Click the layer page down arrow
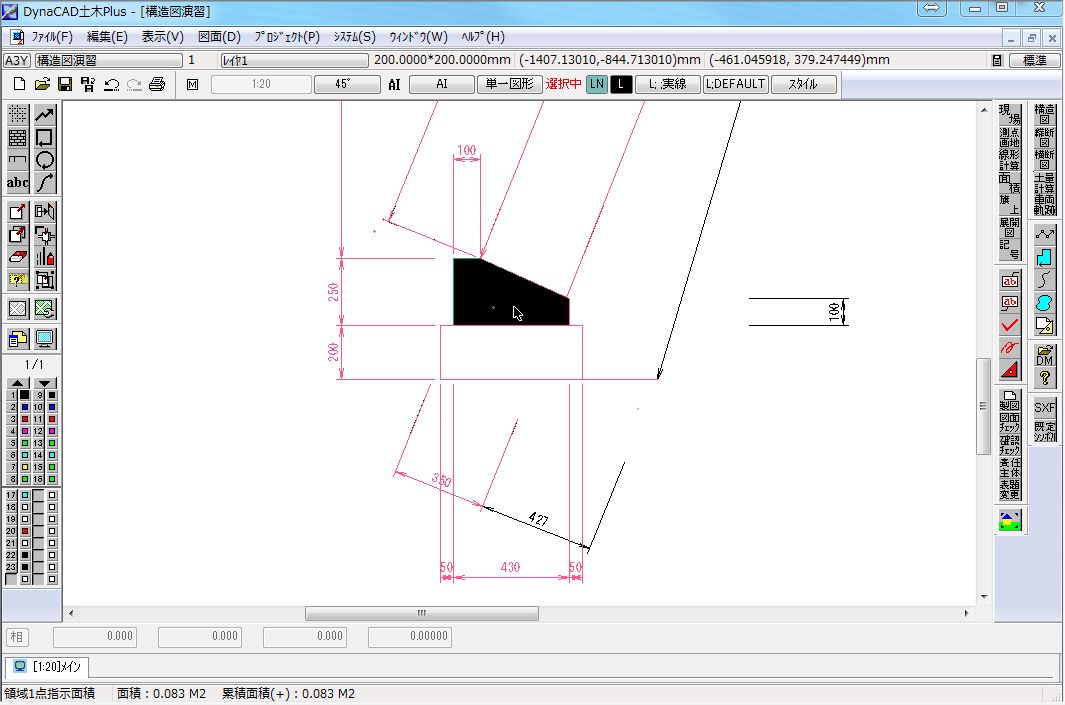This screenshot has height=705, width=1065. point(45,383)
